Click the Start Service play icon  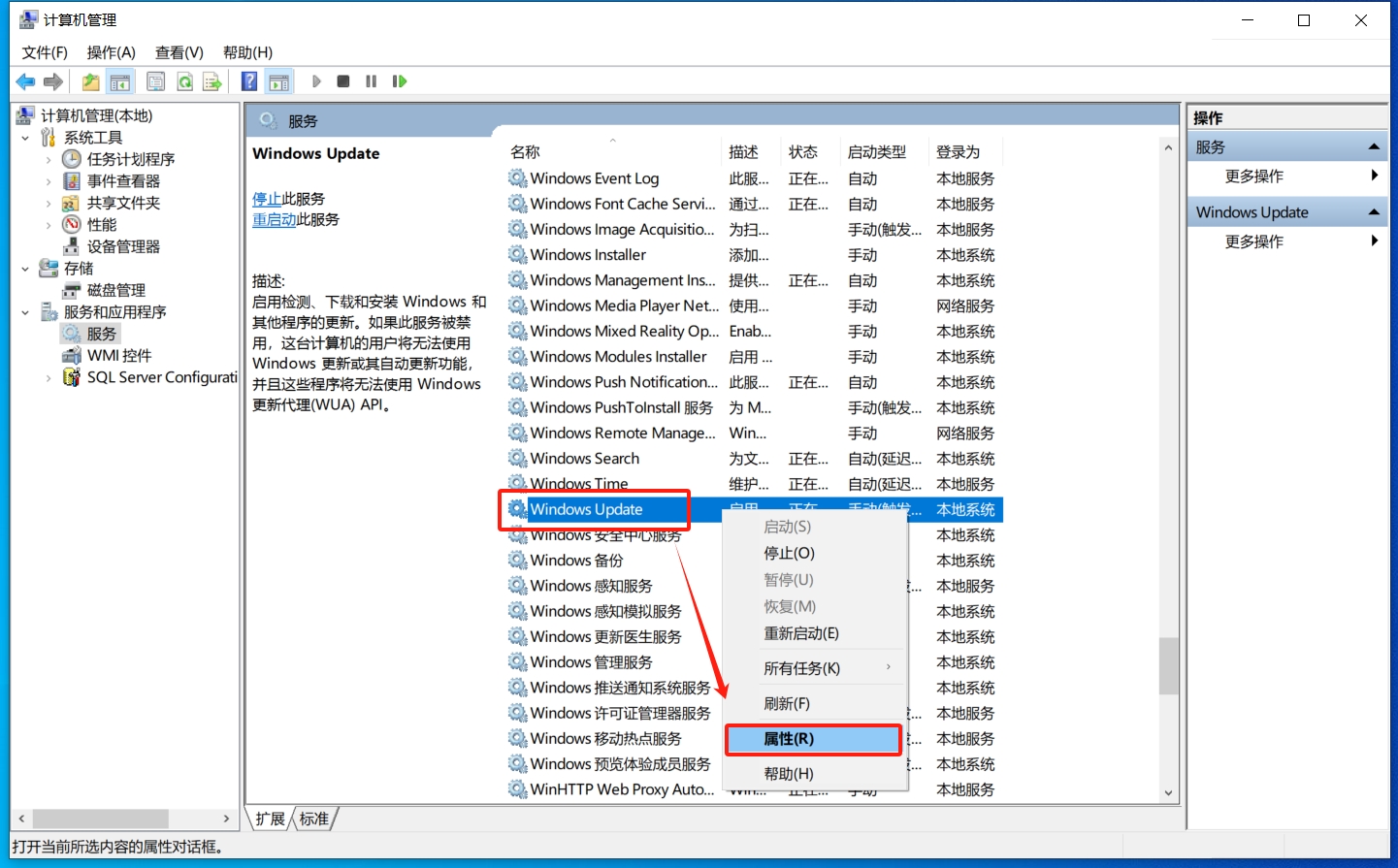(316, 81)
